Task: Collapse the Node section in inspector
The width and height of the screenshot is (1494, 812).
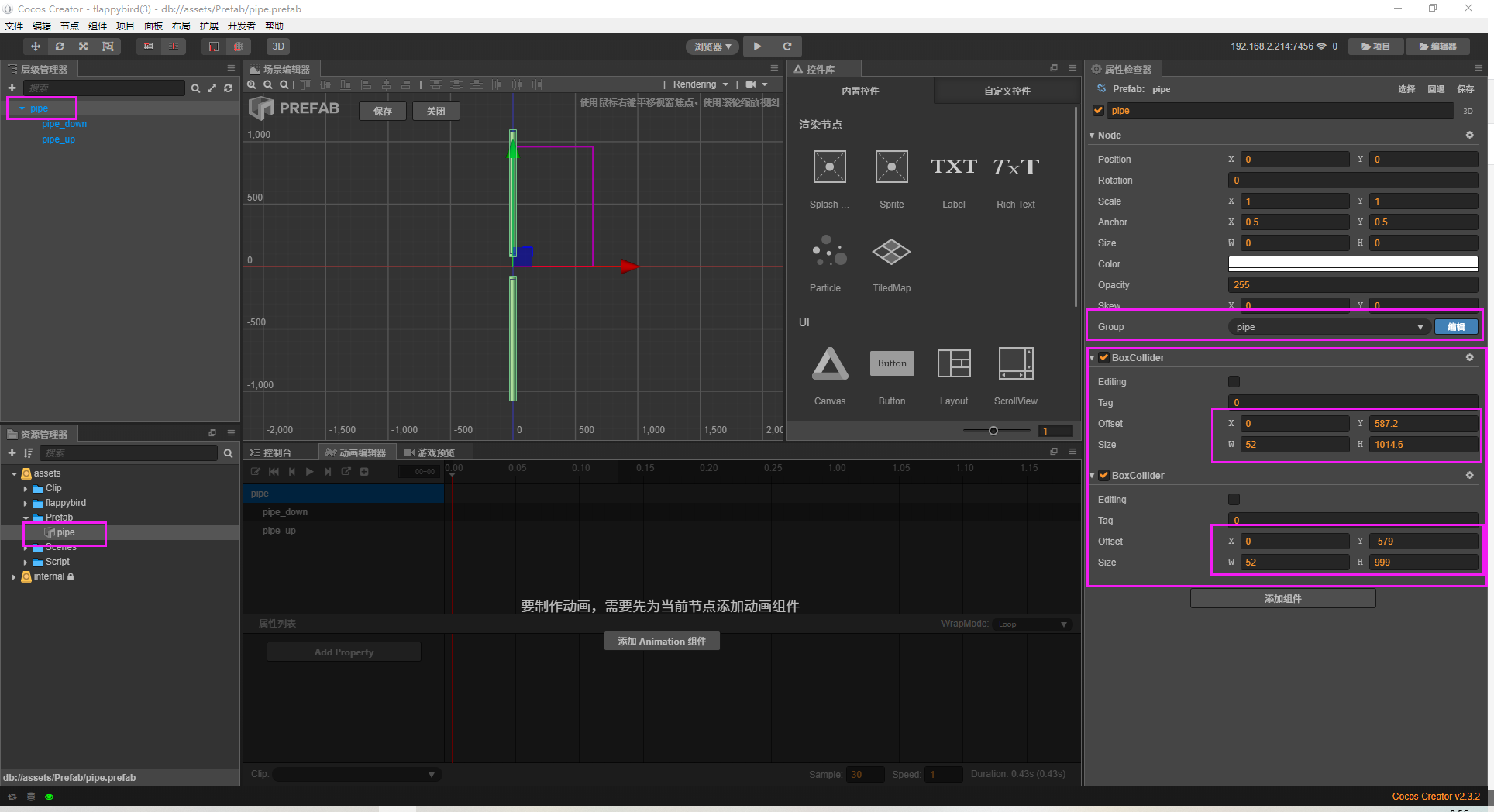Action: pos(1092,136)
